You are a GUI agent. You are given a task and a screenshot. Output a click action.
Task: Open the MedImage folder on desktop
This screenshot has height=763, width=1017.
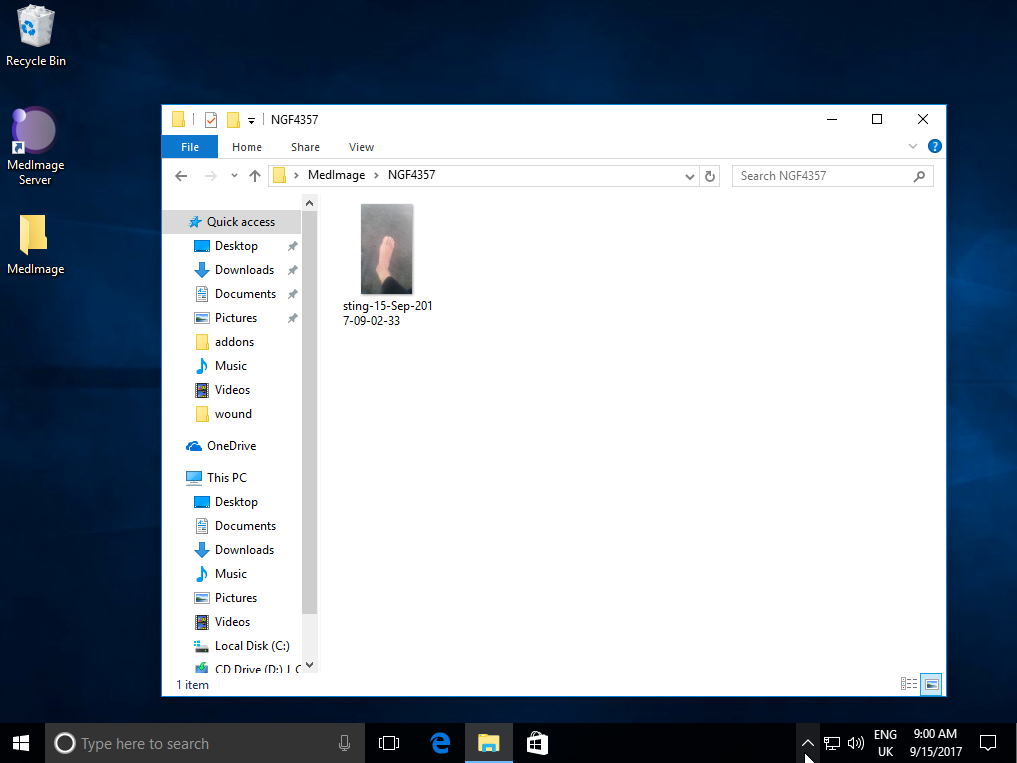click(x=35, y=245)
